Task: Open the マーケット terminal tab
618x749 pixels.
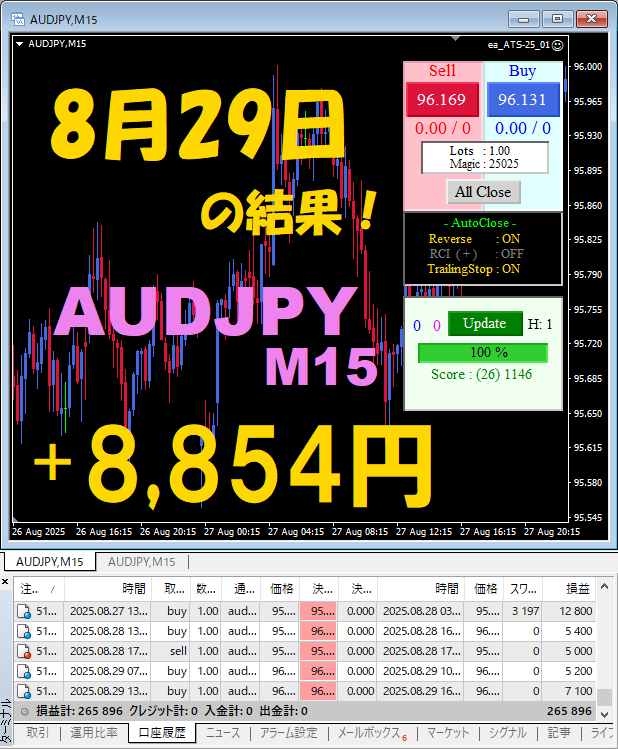Action: coord(448,733)
